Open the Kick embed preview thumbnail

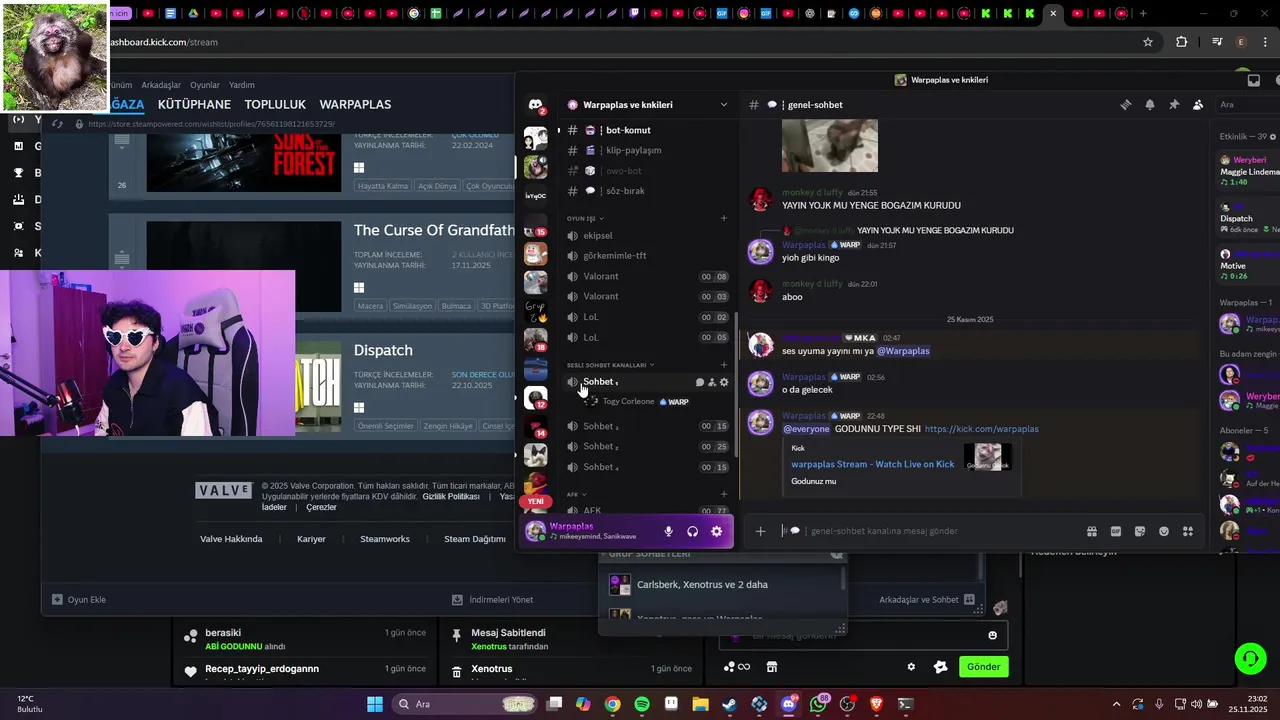point(988,457)
